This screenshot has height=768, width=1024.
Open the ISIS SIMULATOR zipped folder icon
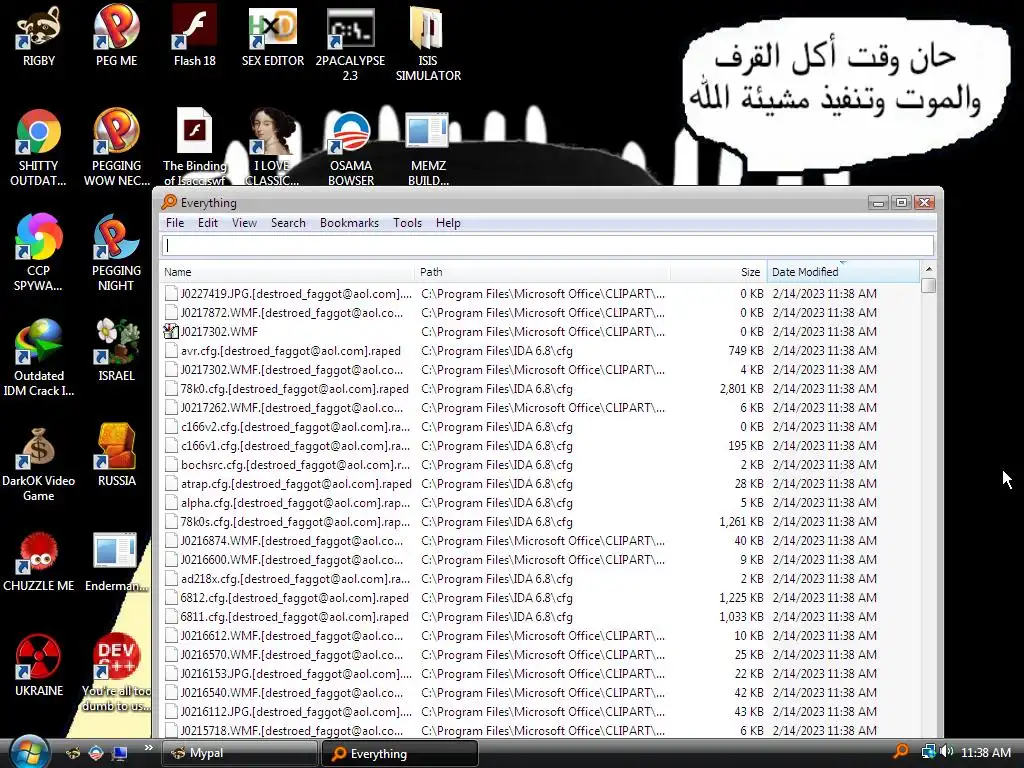[428, 44]
